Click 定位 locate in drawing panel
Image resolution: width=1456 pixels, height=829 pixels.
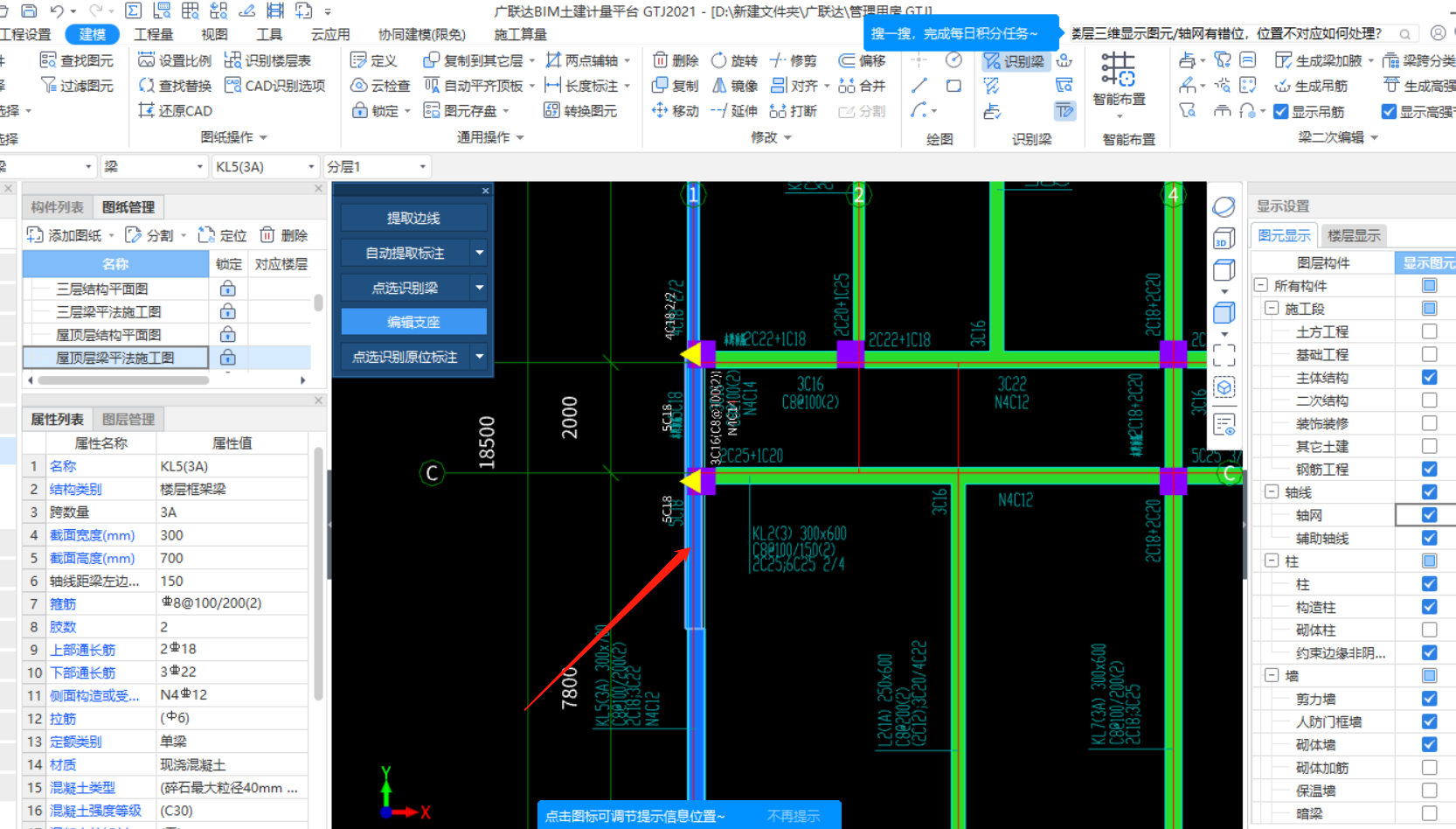(x=222, y=235)
